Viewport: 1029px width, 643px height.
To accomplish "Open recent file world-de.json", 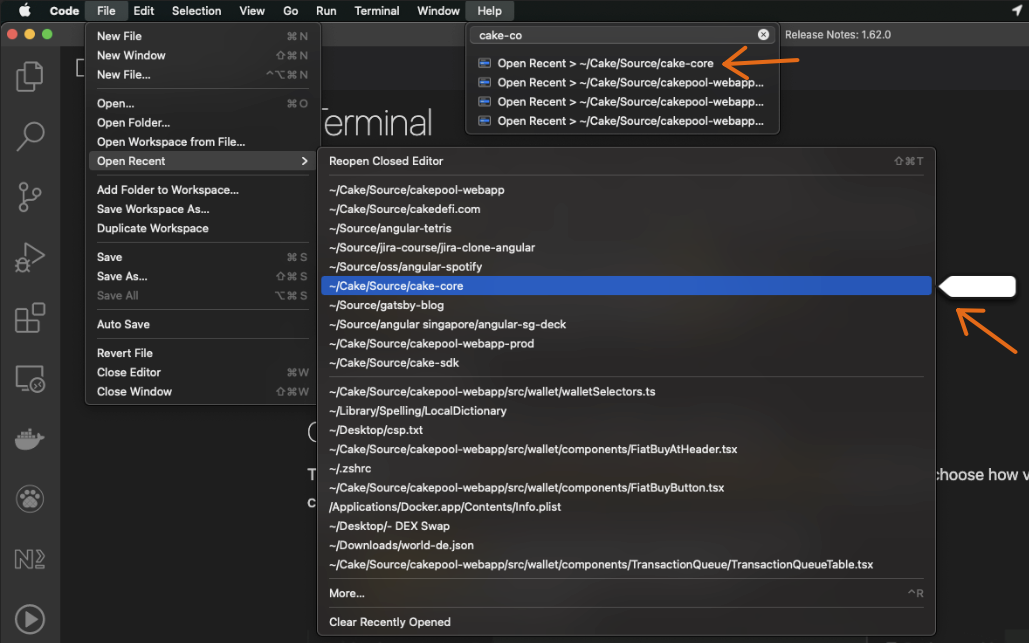I will point(626,545).
